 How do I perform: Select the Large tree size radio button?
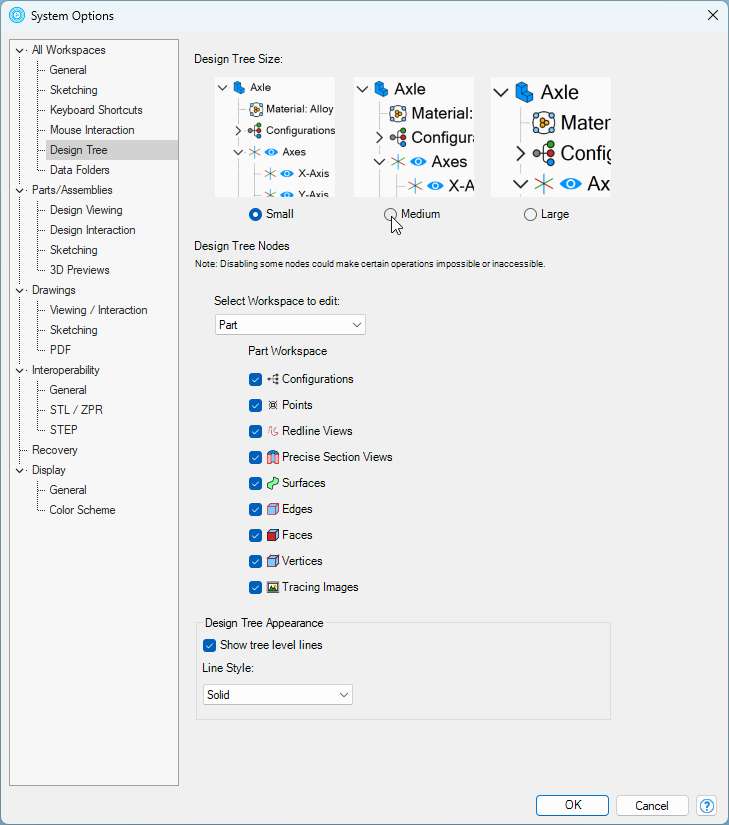click(530, 214)
